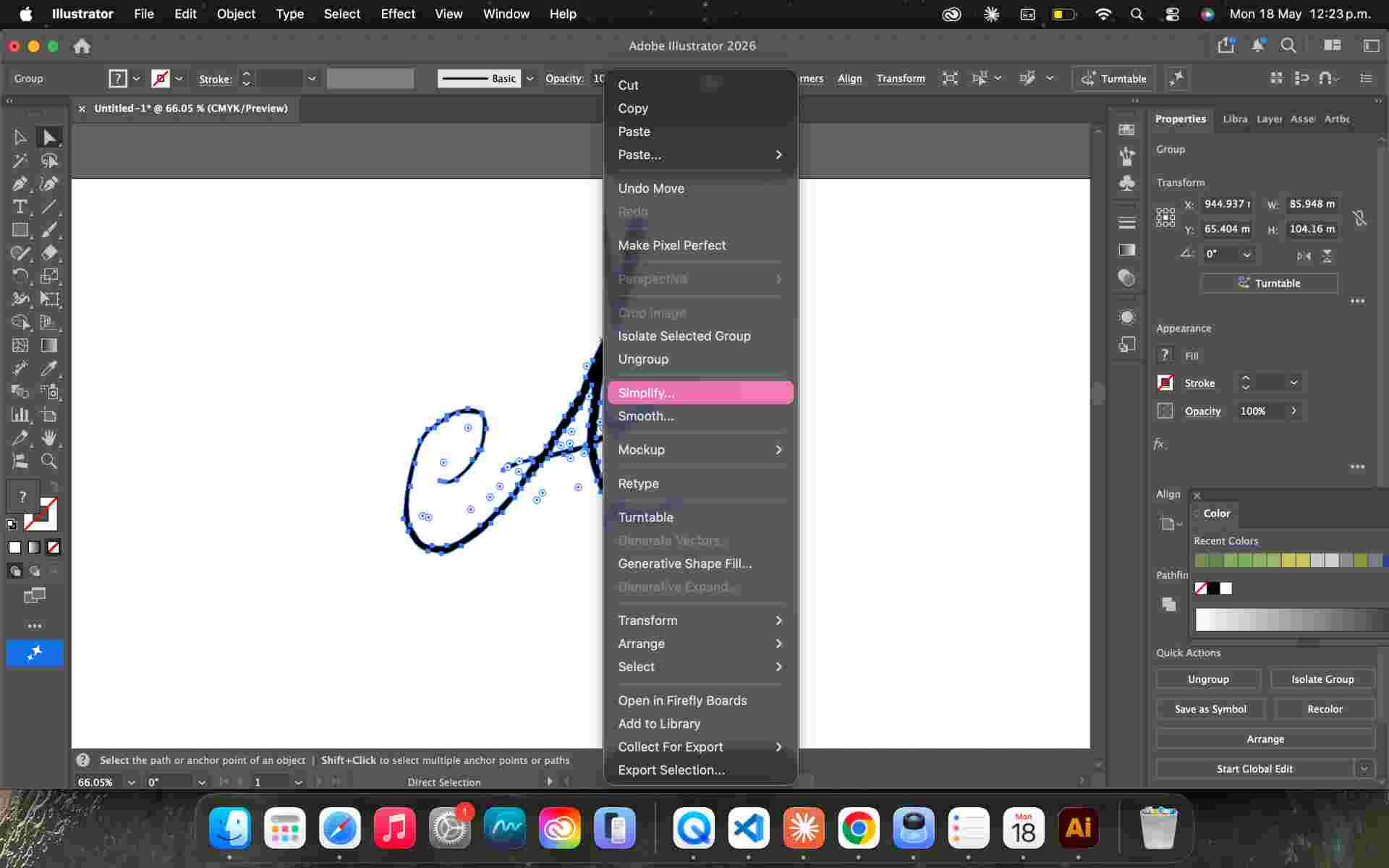This screenshot has height=868, width=1389.
Task: Swap fill and stroke arrow in toolbar
Action: [54, 487]
